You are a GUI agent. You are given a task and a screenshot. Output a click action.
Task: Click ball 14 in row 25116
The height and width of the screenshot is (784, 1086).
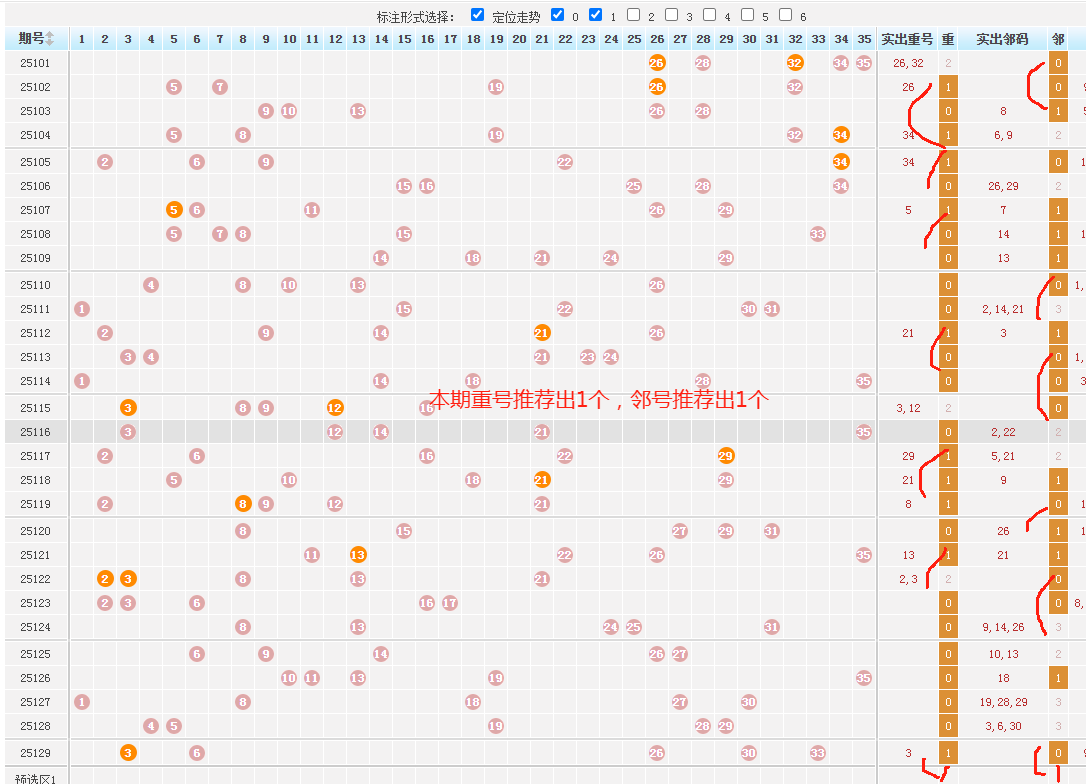coord(381,432)
